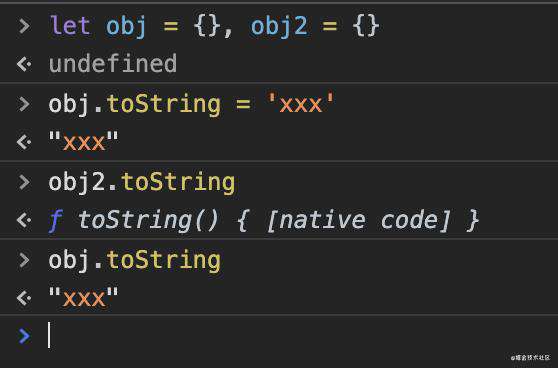The image size is (558, 368).
Task: Click the active blue console prompt arrow
Action: pos(24,336)
